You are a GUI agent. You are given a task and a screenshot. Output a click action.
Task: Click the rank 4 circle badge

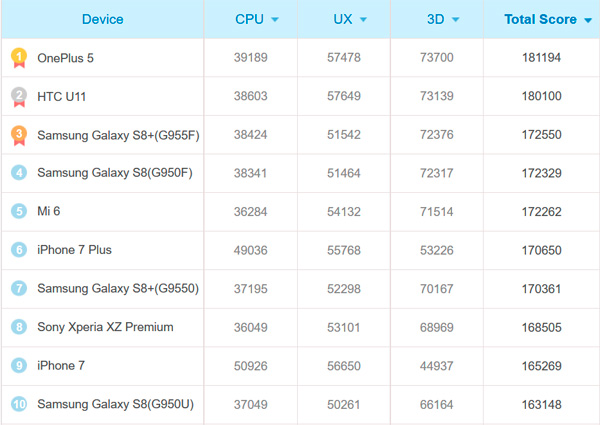[19, 173]
